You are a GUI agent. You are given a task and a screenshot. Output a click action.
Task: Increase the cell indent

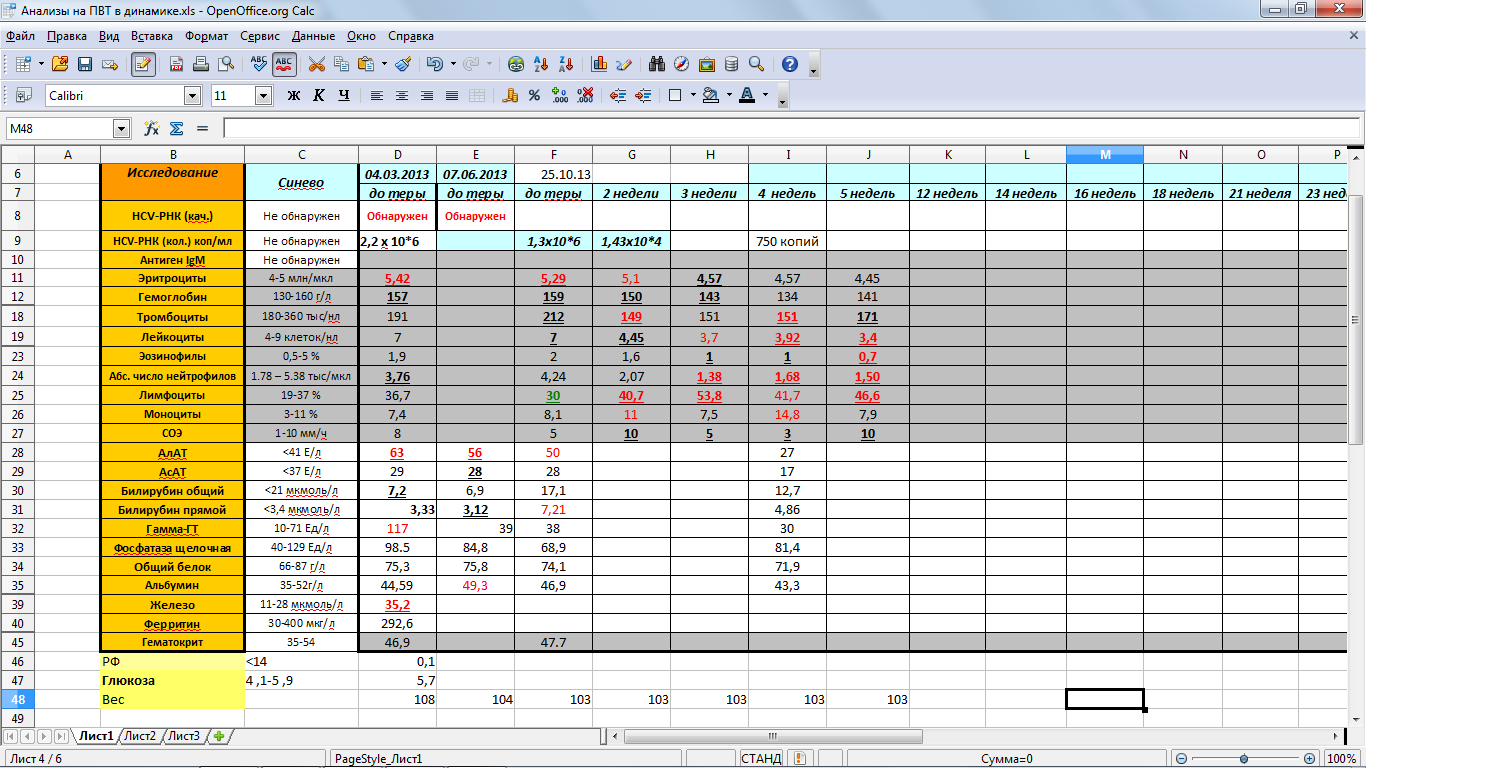click(x=642, y=95)
